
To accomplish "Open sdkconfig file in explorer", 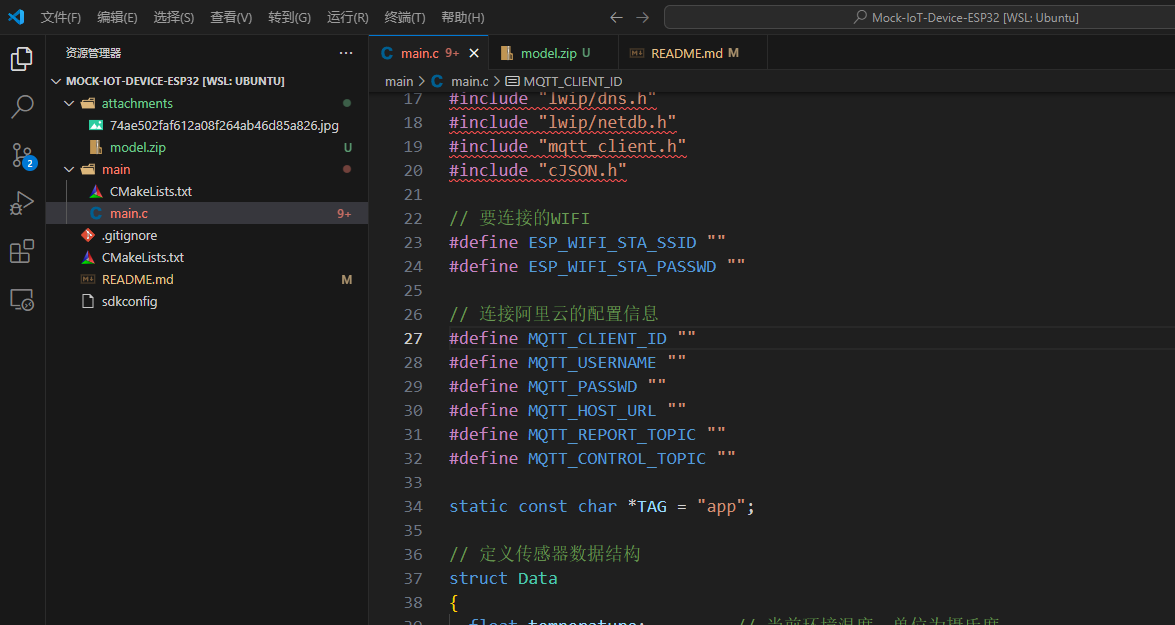I will click(x=129, y=301).
